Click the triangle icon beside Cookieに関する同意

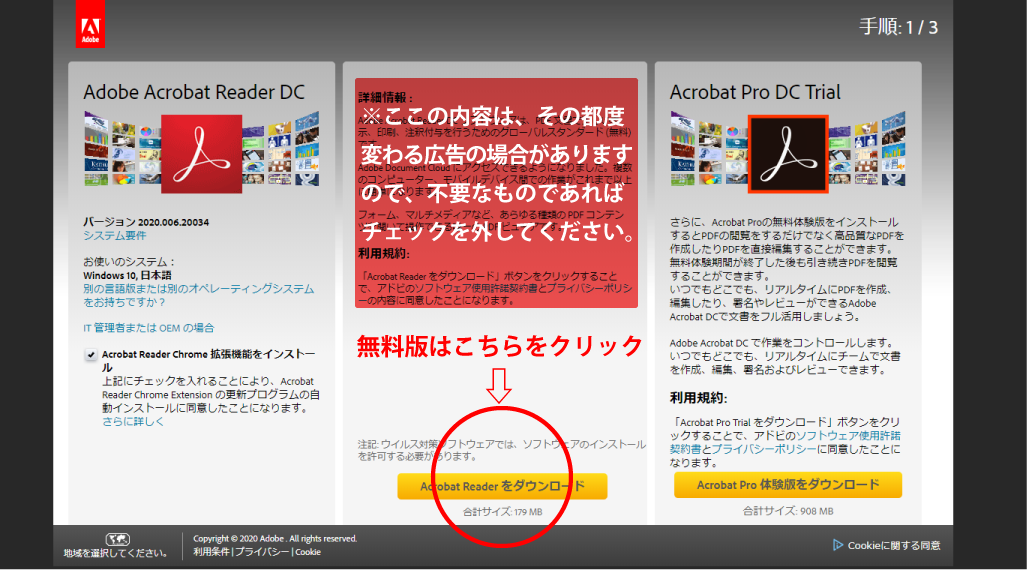838,545
